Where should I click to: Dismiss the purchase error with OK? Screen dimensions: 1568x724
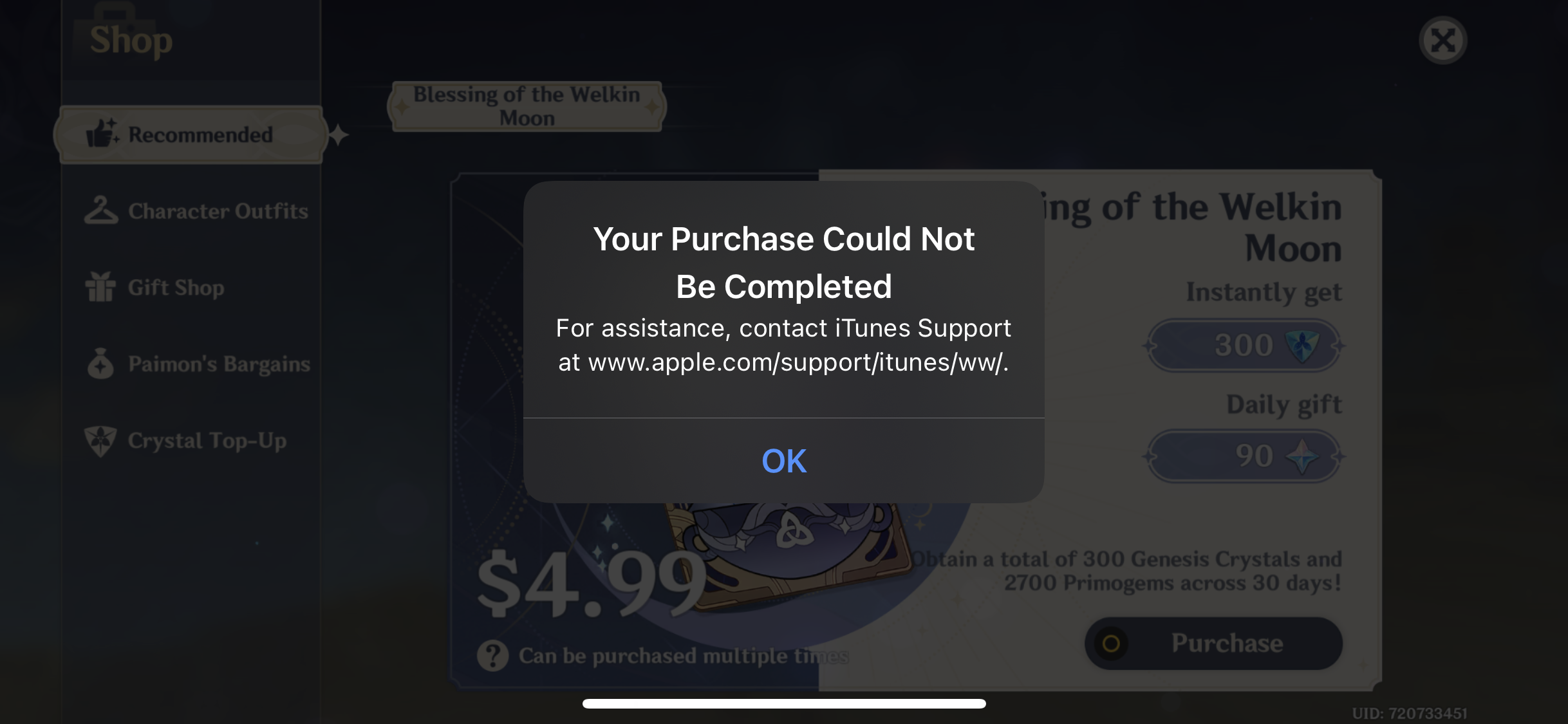point(783,461)
